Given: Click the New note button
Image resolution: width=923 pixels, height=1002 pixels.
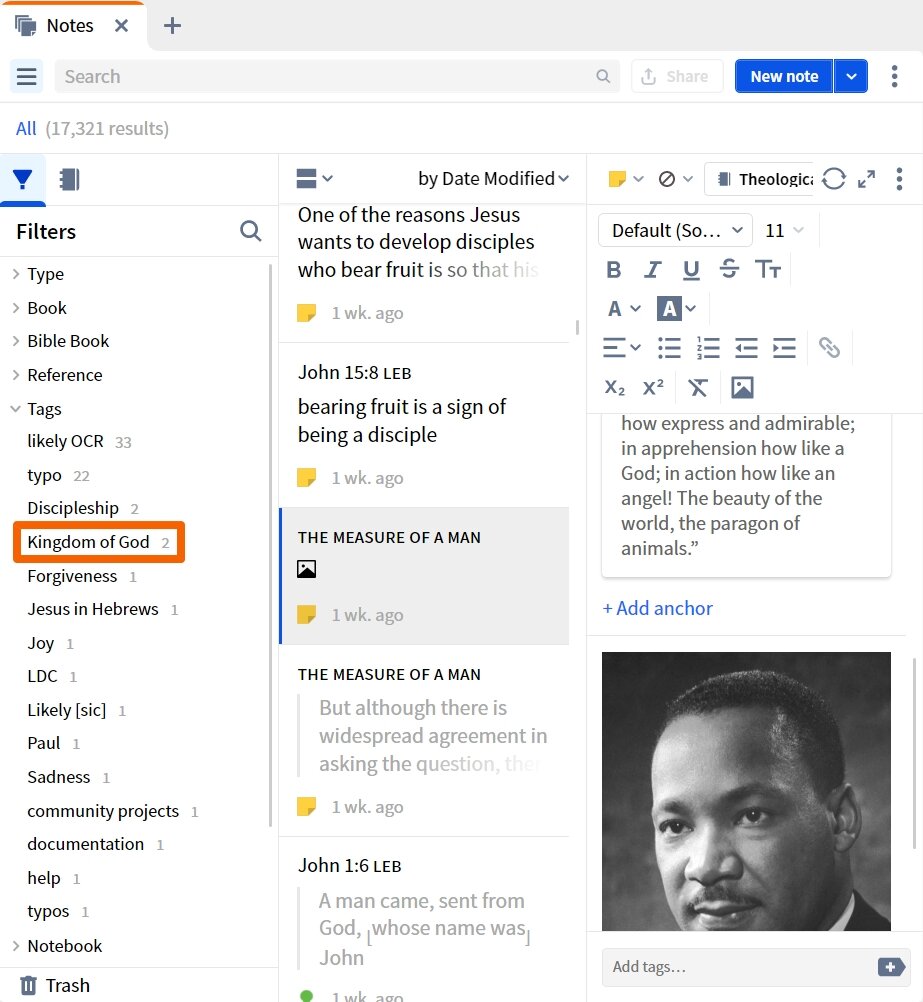Looking at the screenshot, I should pos(784,77).
